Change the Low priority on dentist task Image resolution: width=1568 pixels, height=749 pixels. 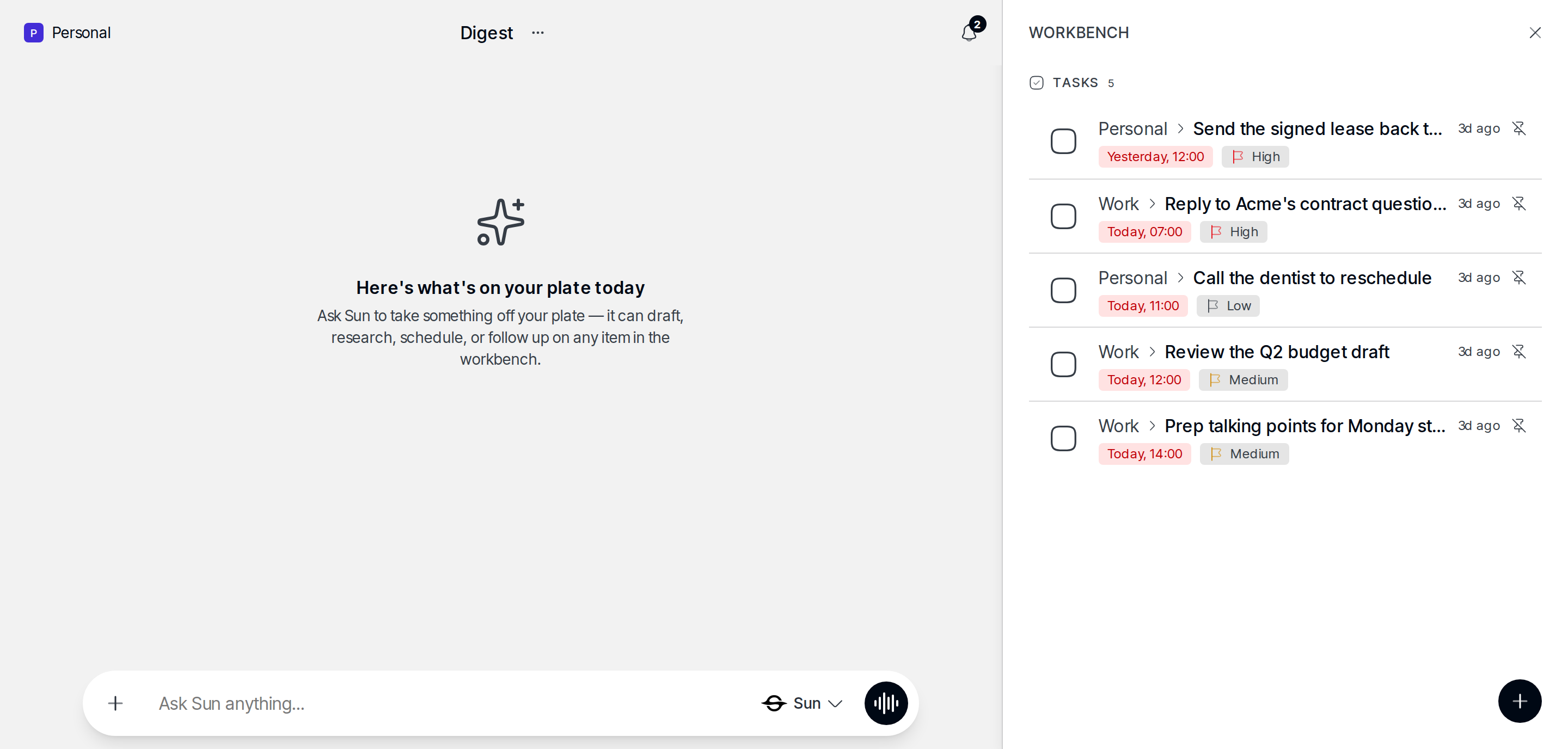tap(1228, 306)
